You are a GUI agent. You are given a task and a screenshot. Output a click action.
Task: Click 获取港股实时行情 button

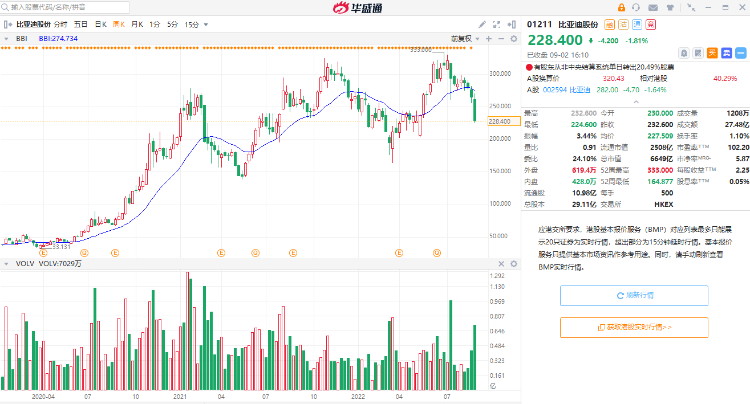[634, 328]
